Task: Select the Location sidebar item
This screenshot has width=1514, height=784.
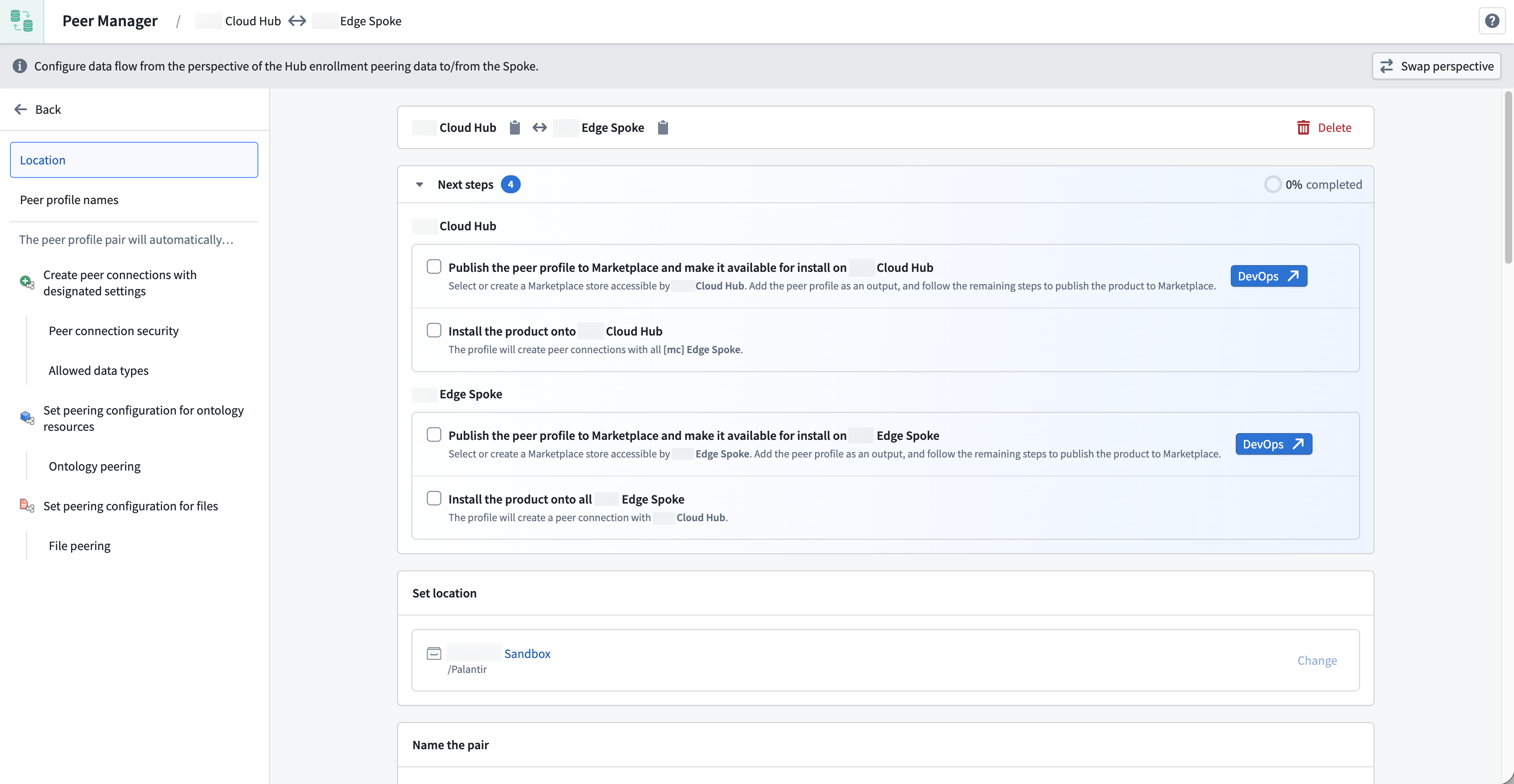Action: 134,160
